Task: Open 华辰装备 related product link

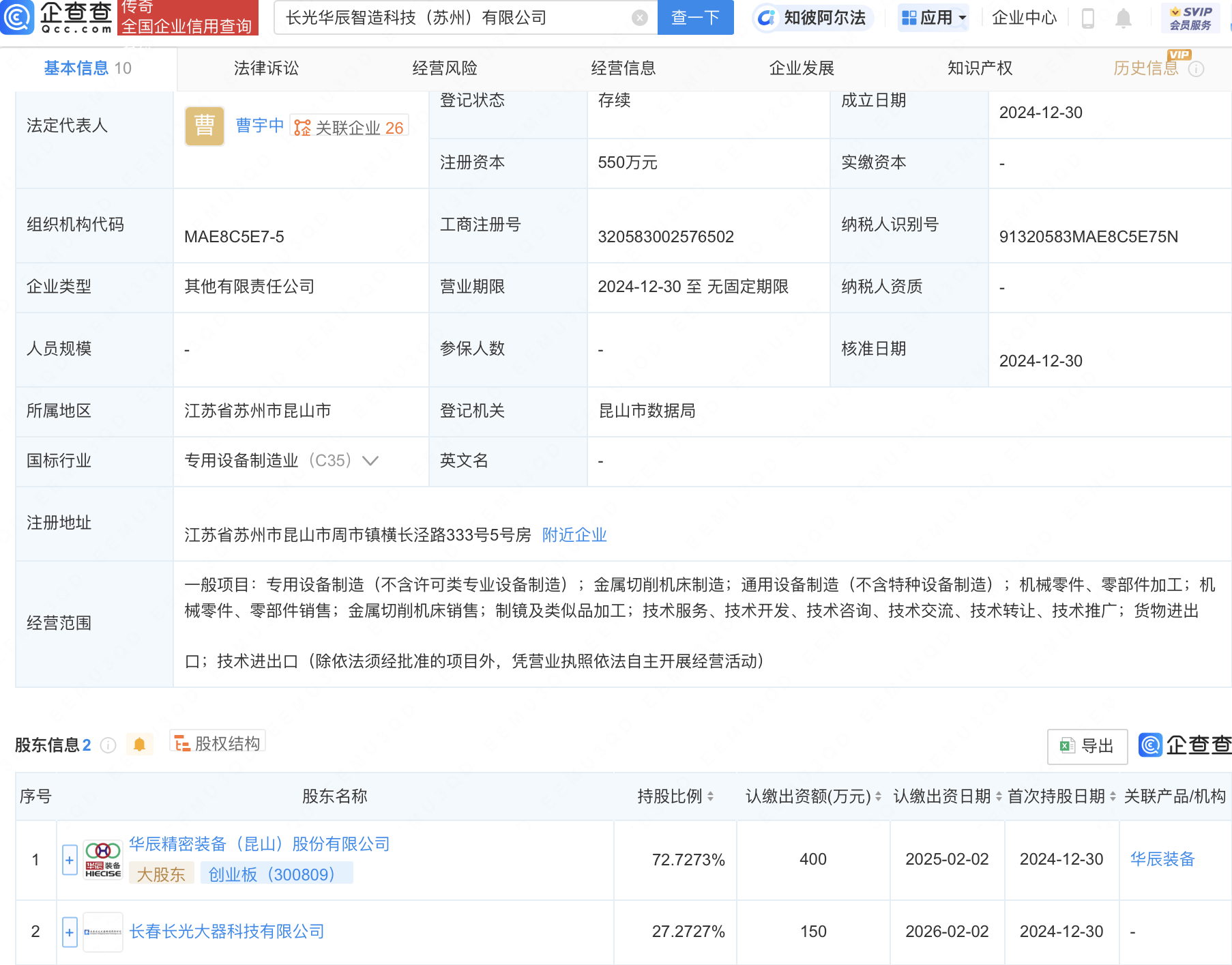Action: [1162, 859]
